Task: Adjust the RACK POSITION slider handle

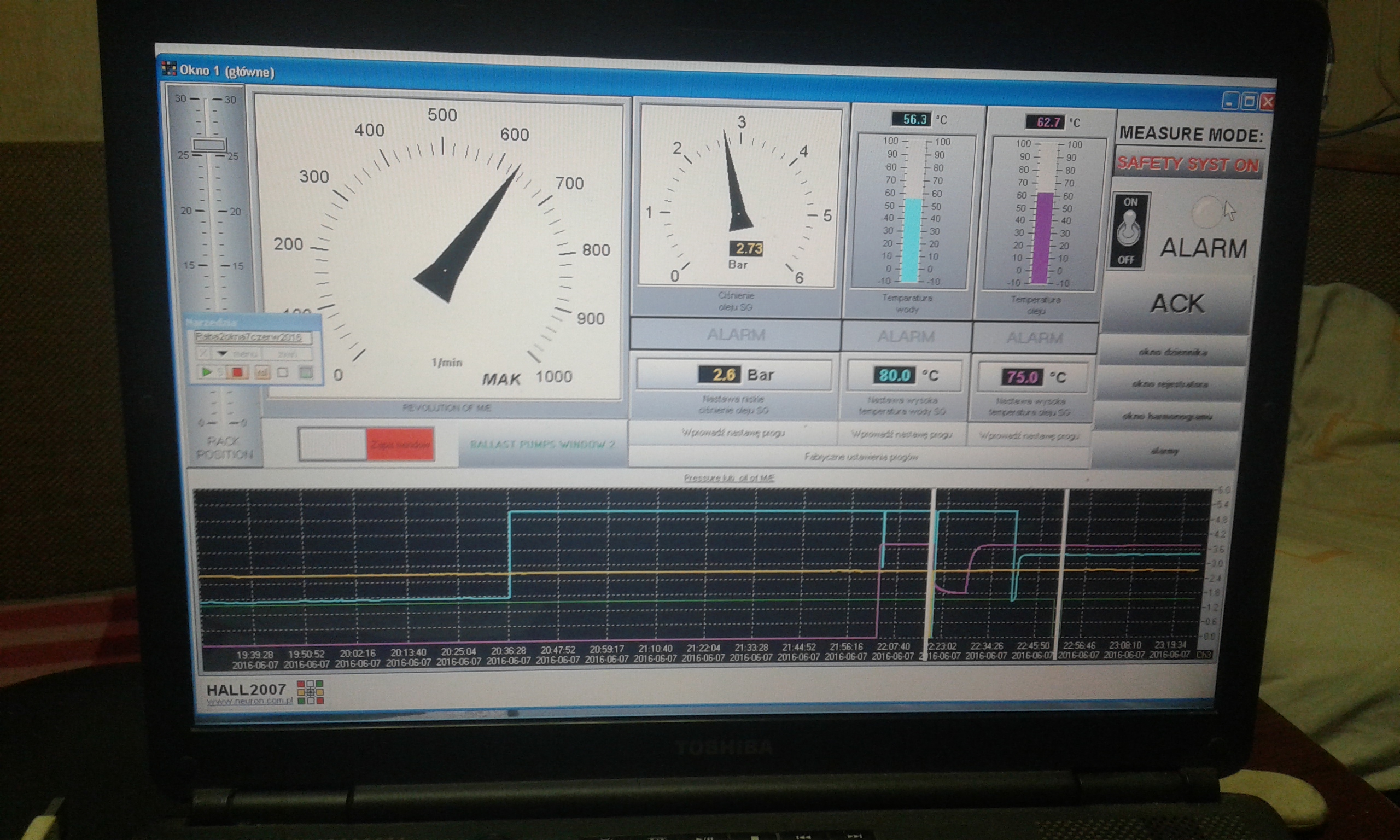Action: 209,145
